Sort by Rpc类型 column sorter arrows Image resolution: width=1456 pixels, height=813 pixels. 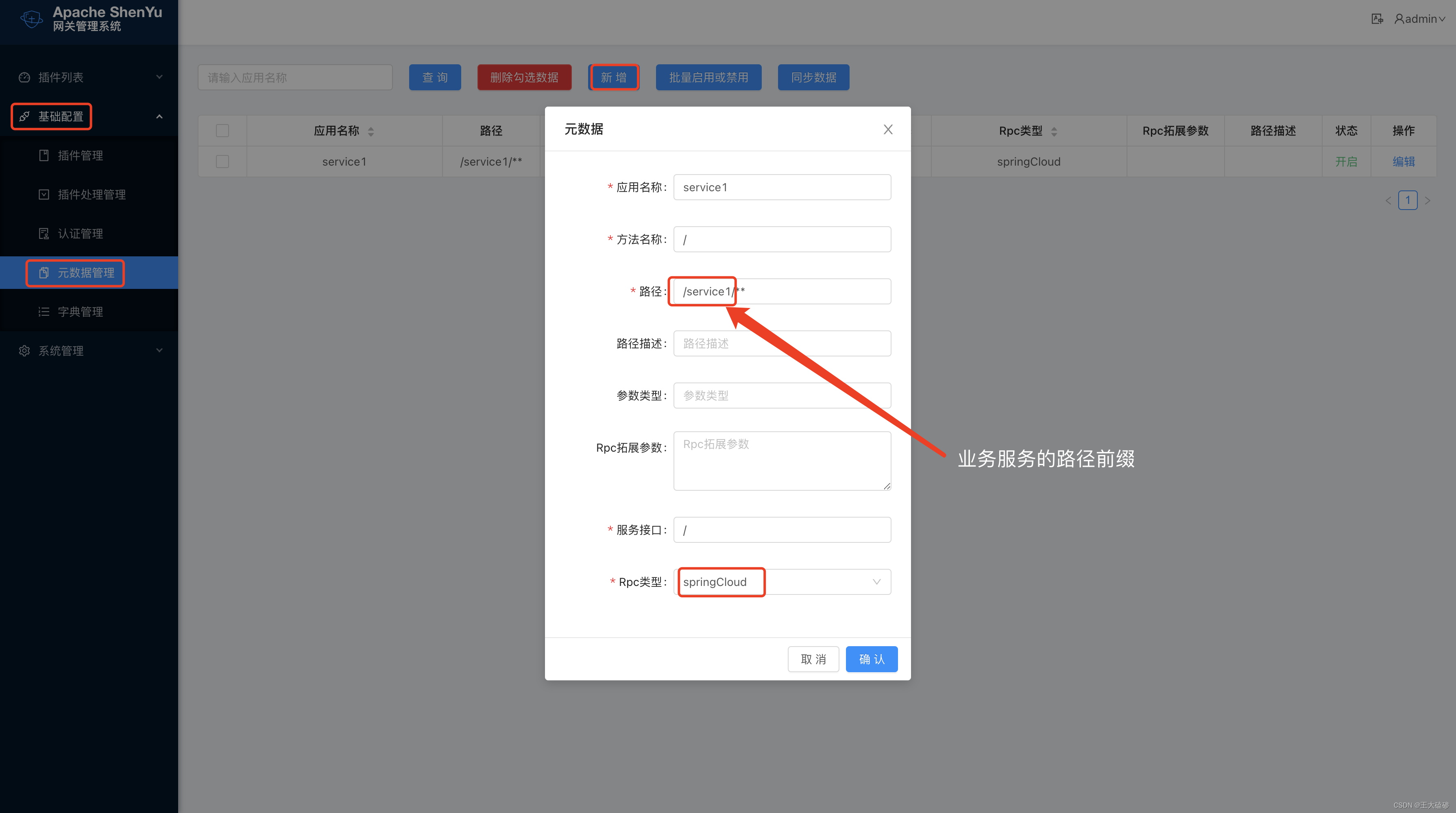[1054, 131]
